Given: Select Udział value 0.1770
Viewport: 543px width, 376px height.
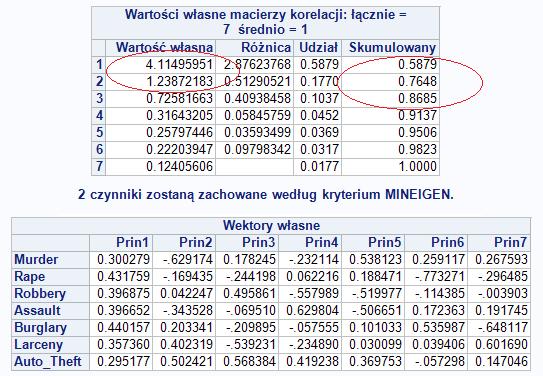Looking at the screenshot, I should point(319,81).
